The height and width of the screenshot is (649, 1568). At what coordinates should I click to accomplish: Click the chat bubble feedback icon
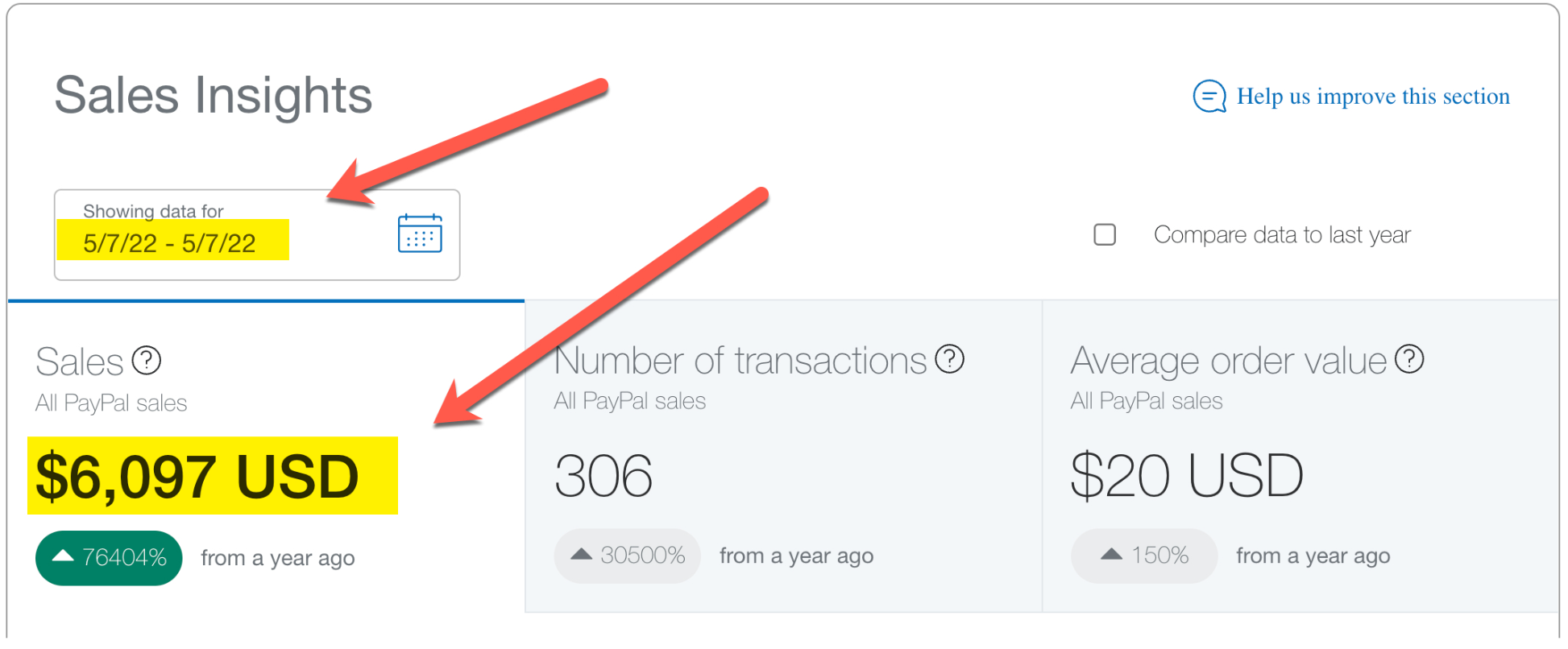tap(1209, 97)
